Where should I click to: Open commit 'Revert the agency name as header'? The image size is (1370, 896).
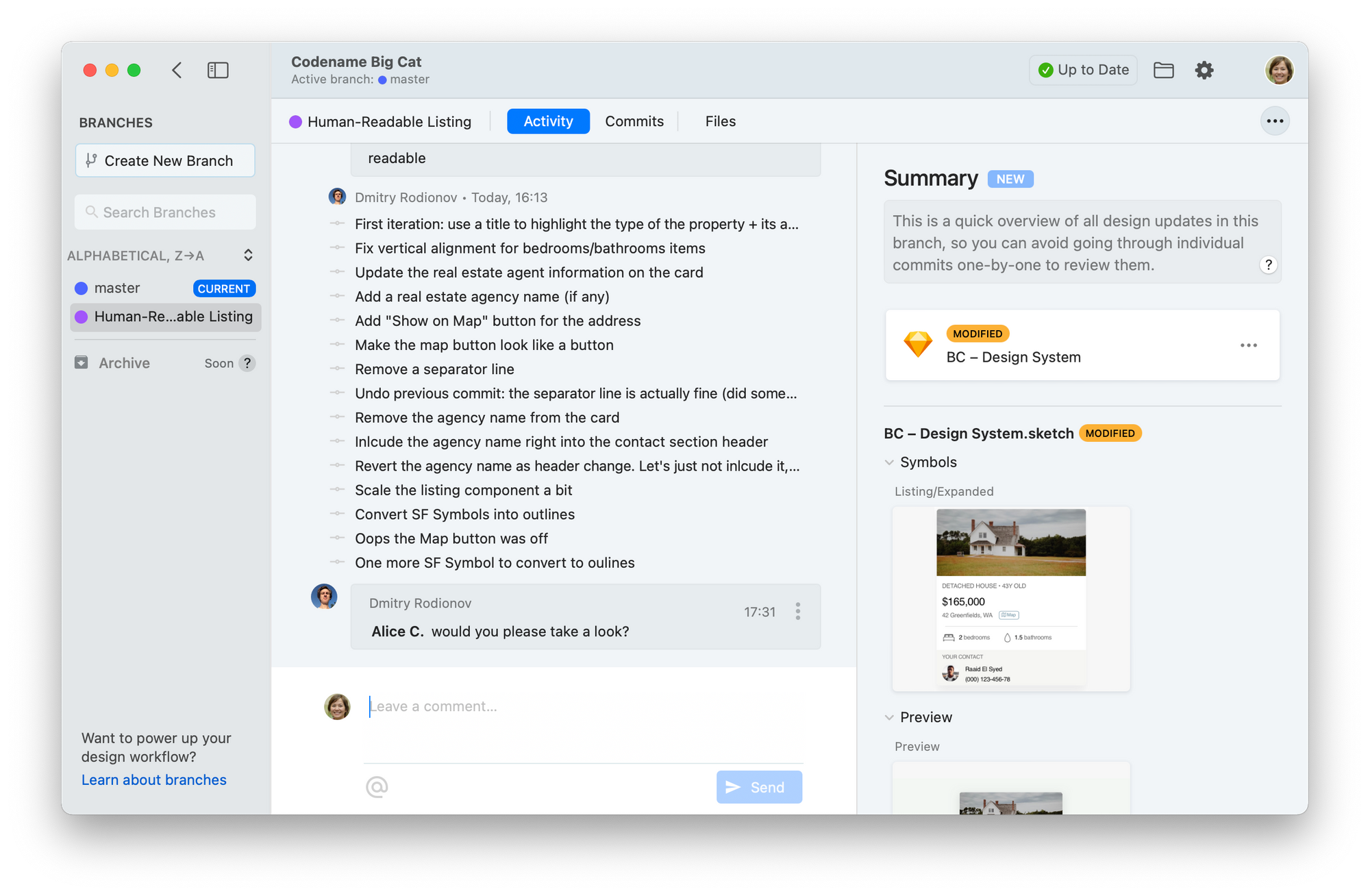(577, 466)
